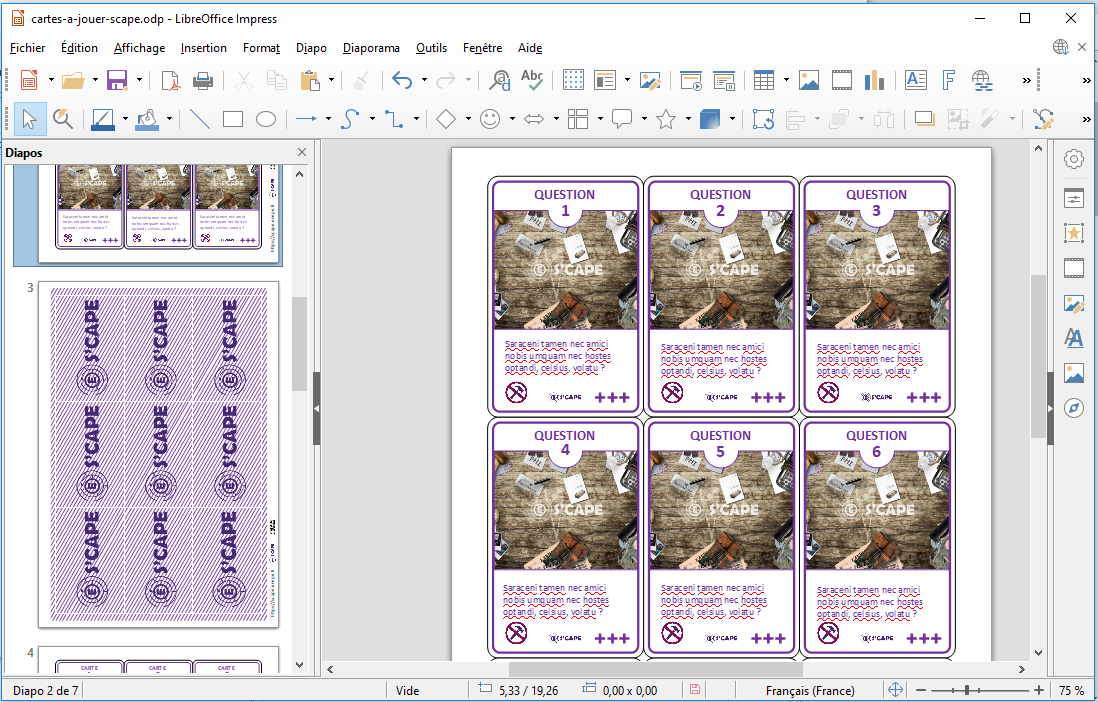1098x702 pixels.
Task: Open a file with the folder icon
Action: 73,81
